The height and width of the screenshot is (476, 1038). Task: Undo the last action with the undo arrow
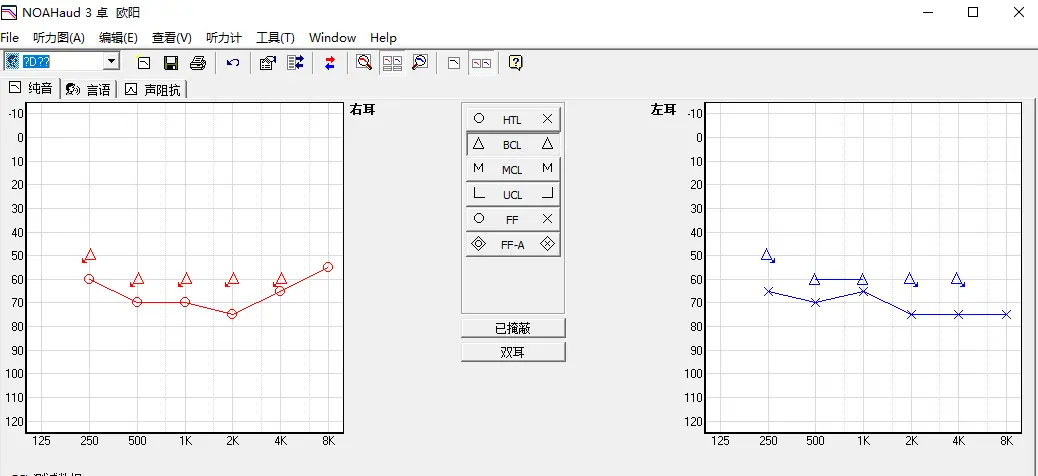(x=233, y=63)
